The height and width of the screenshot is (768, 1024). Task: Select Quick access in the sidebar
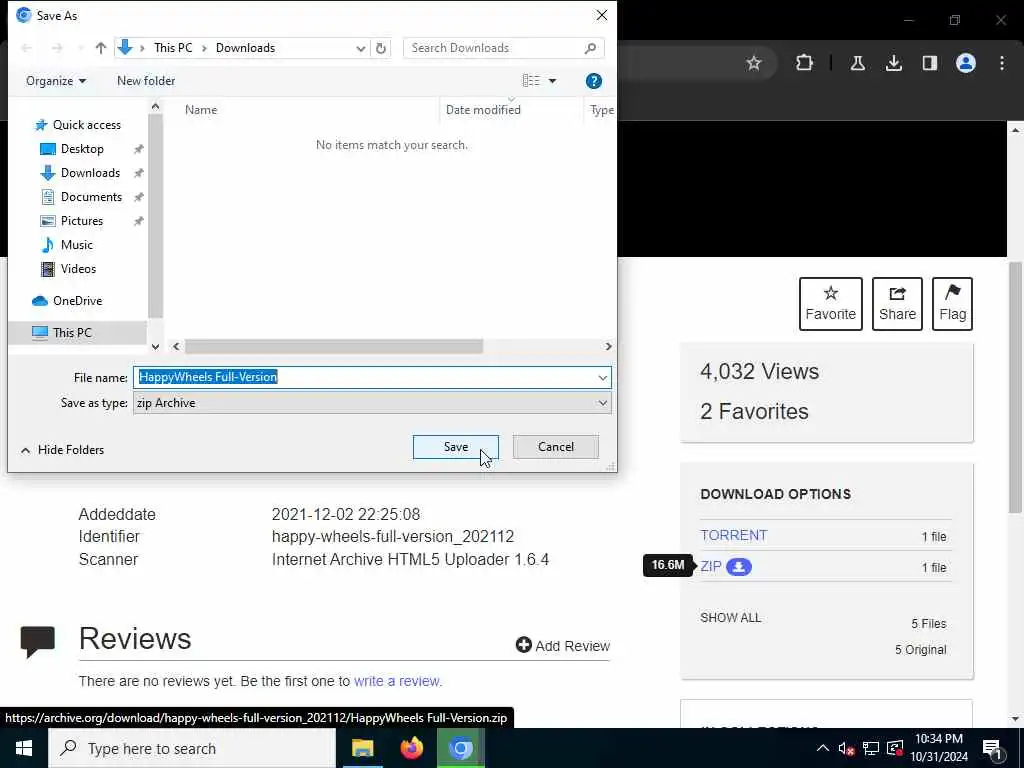tap(87, 125)
